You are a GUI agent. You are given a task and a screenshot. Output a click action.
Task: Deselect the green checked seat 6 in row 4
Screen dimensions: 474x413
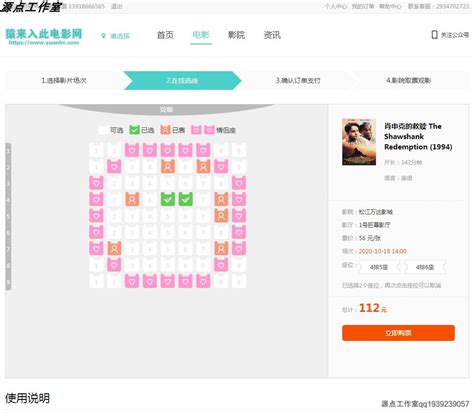[185, 199]
